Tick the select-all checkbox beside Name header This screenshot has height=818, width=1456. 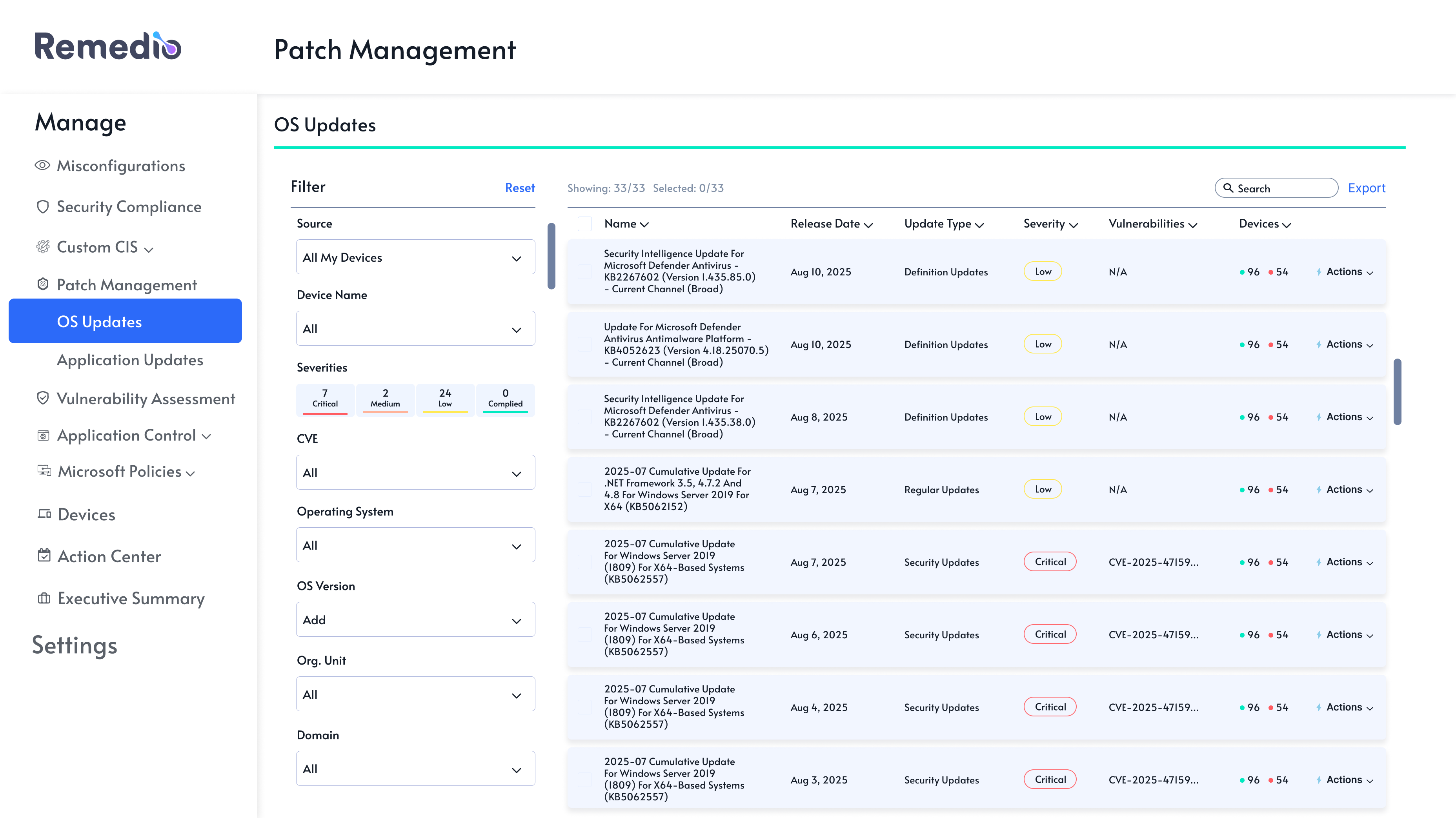point(584,224)
